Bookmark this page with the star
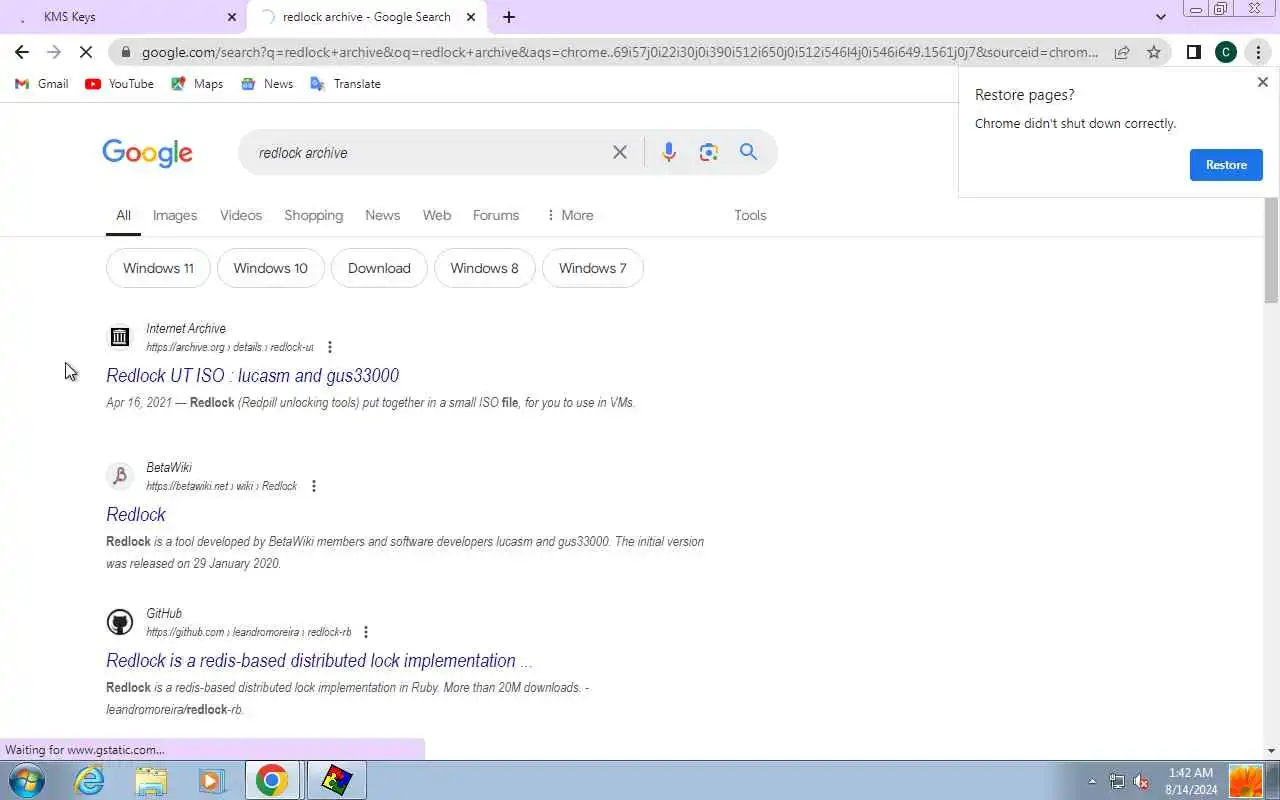This screenshot has height=800, width=1280. tap(1154, 52)
